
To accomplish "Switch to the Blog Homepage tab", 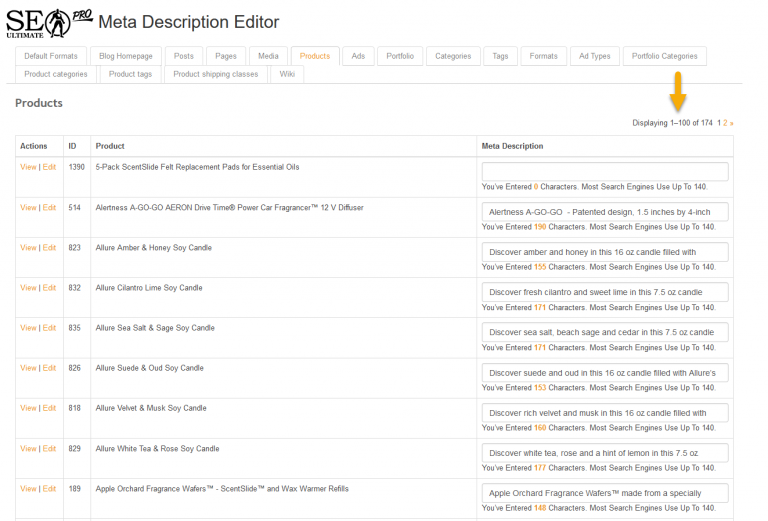I will [x=125, y=56].
